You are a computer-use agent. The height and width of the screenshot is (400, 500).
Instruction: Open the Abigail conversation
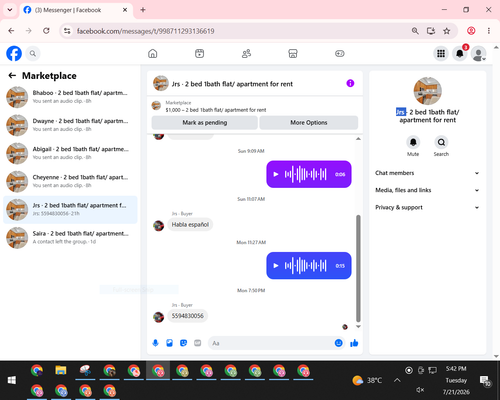click(x=70, y=153)
